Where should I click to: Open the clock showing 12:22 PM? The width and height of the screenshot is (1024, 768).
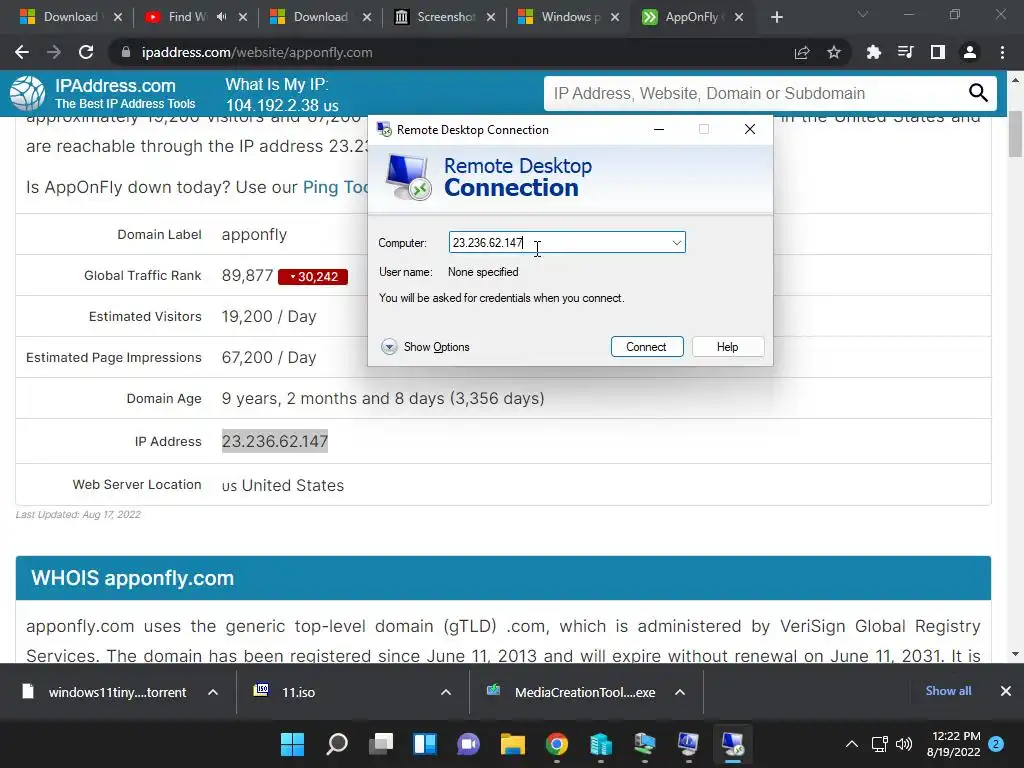(953, 744)
